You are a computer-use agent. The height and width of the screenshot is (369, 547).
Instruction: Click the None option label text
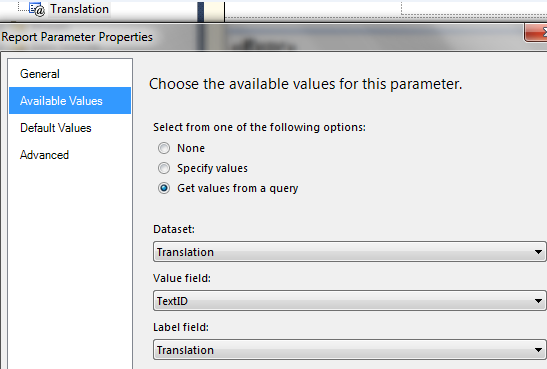click(x=191, y=148)
